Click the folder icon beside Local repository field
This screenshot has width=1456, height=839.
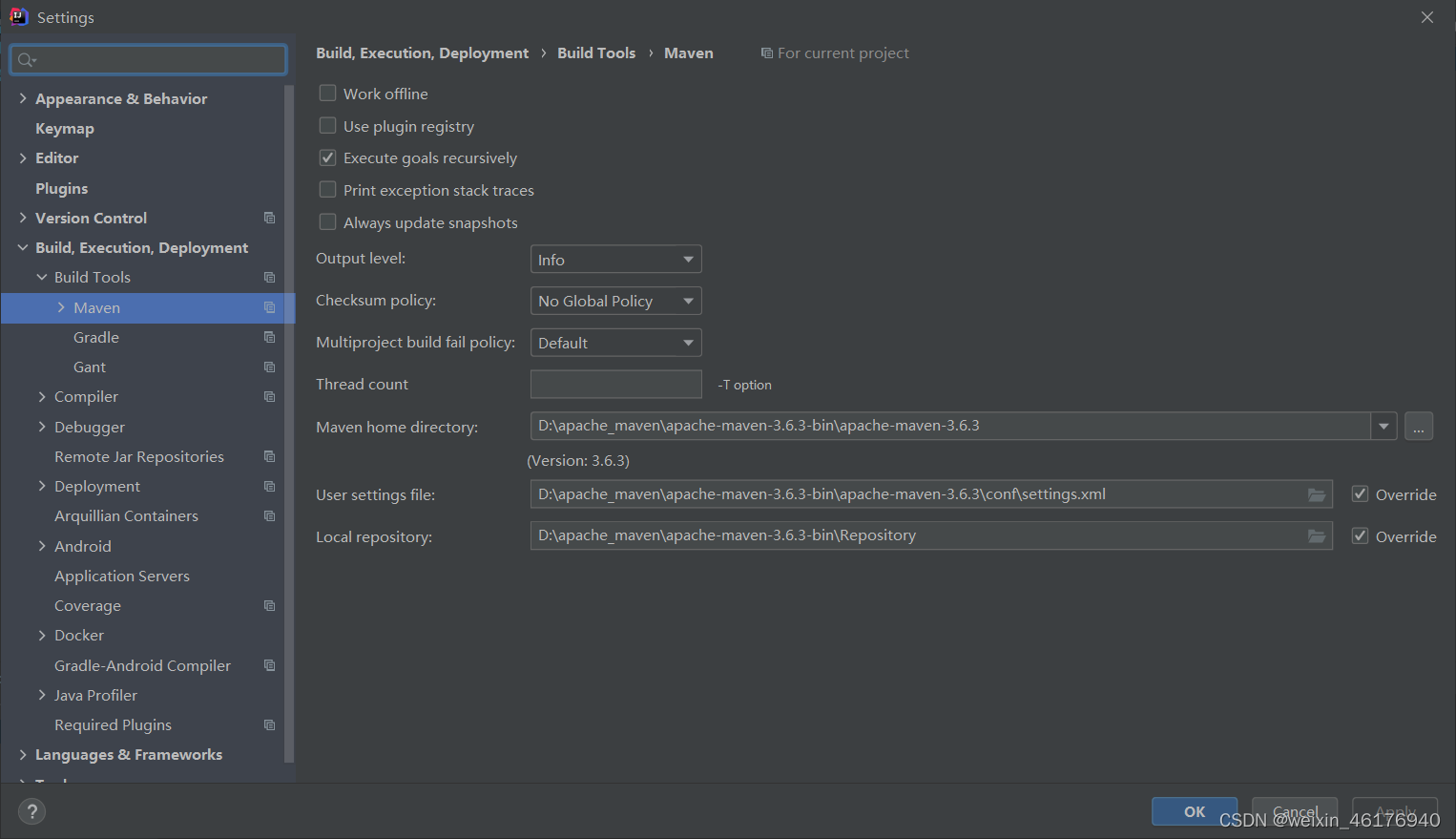(1317, 535)
